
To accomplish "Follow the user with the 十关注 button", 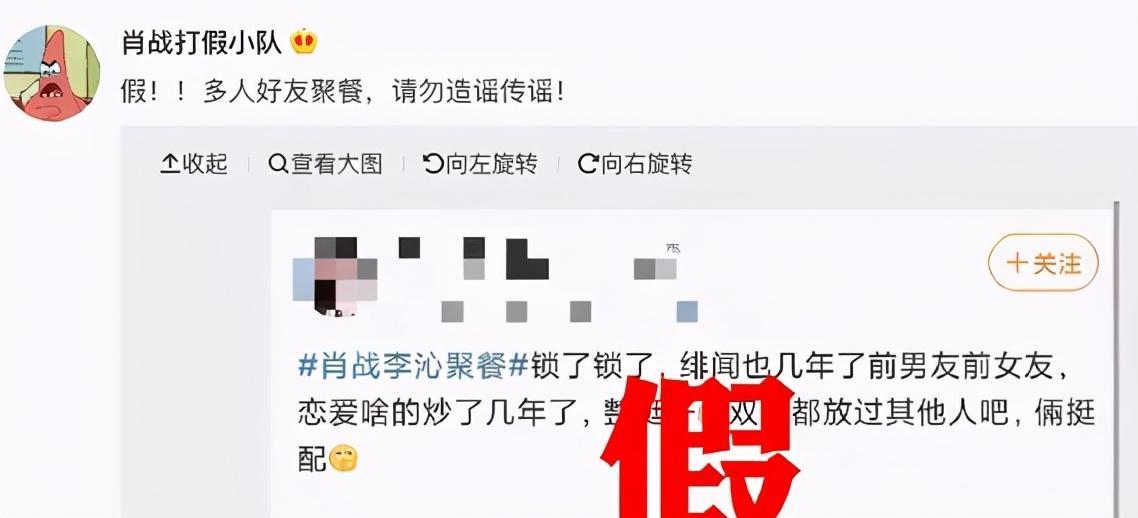I will 1044,263.
